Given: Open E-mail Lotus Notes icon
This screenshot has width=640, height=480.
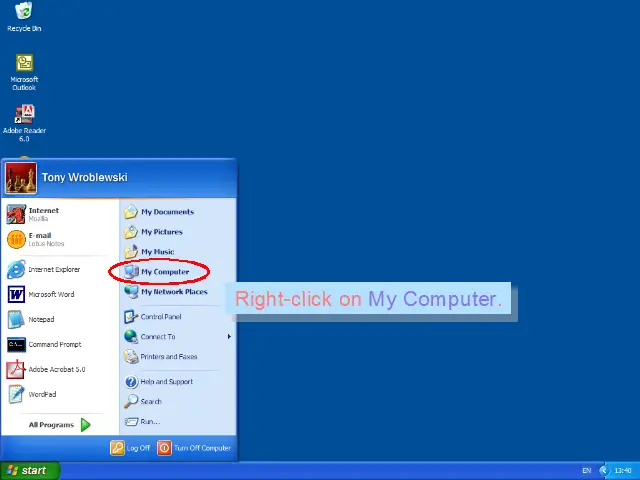Looking at the screenshot, I should click(x=16, y=239).
